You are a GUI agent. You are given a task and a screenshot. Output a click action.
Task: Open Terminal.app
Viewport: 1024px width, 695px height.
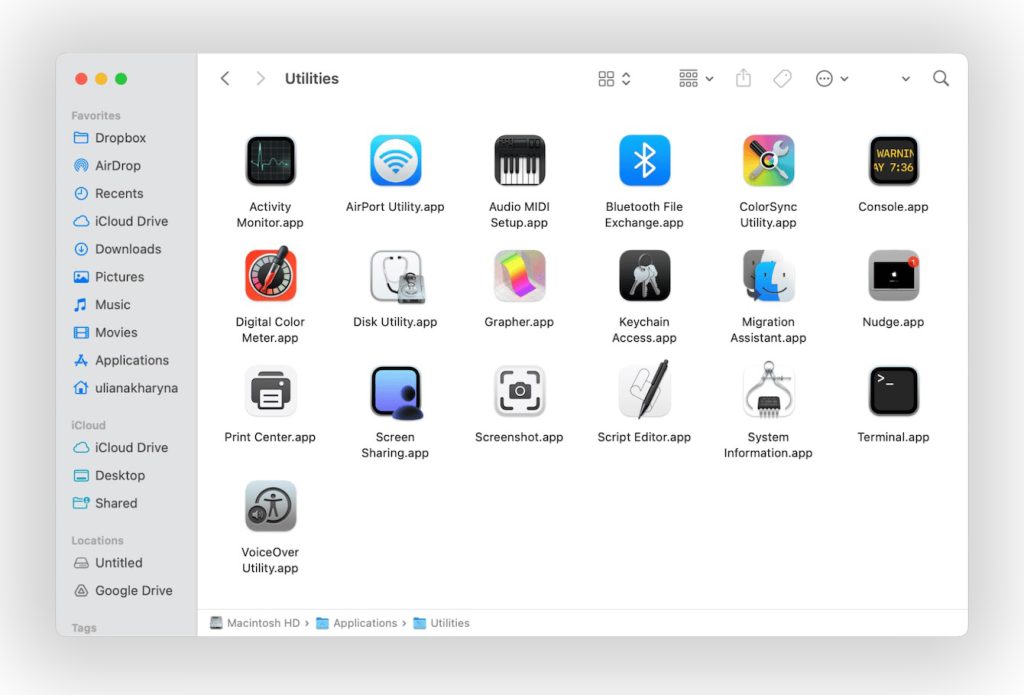[893, 391]
